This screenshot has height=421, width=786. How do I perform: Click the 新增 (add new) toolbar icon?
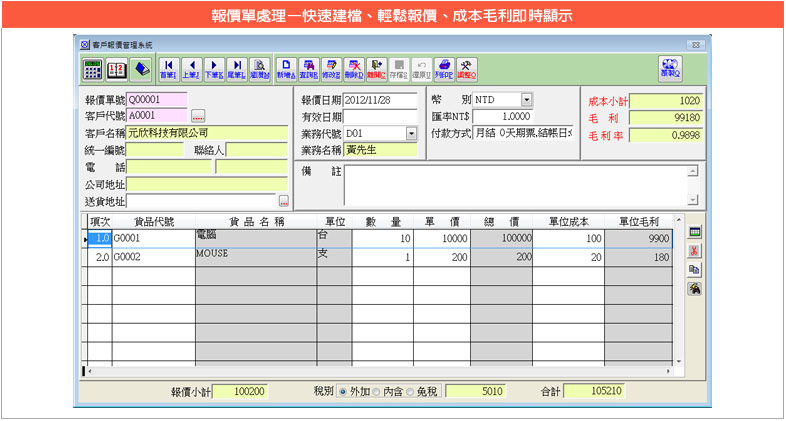pos(286,69)
